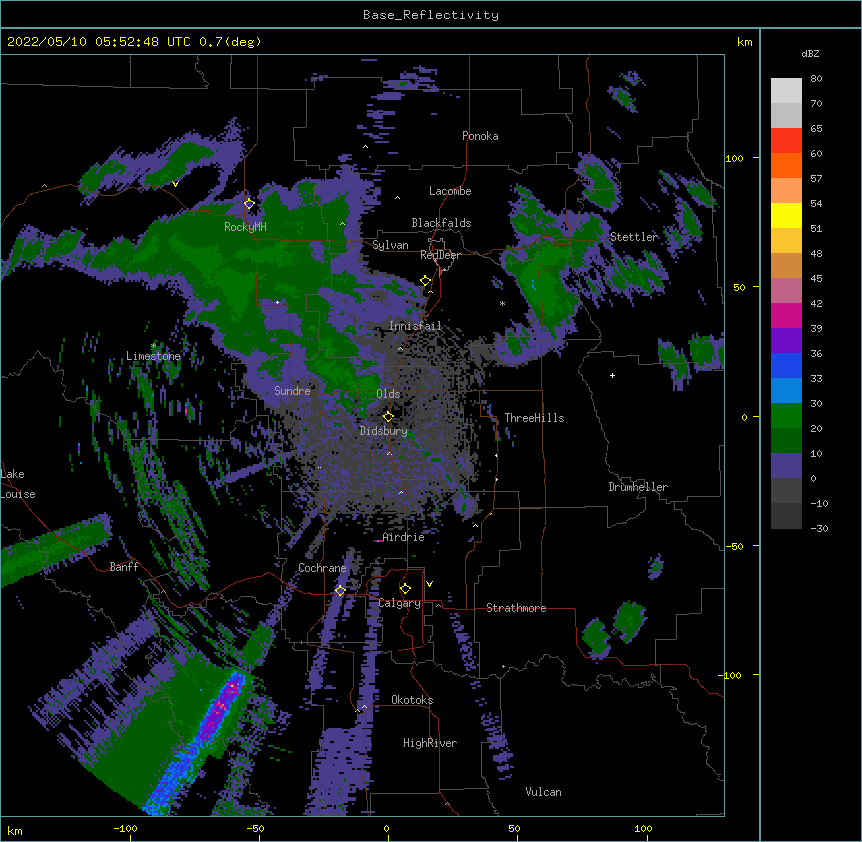The height and width of the screenshot is (842, 862).
Task: Click the asterisk marker above Limestone label
Action: 153,345
